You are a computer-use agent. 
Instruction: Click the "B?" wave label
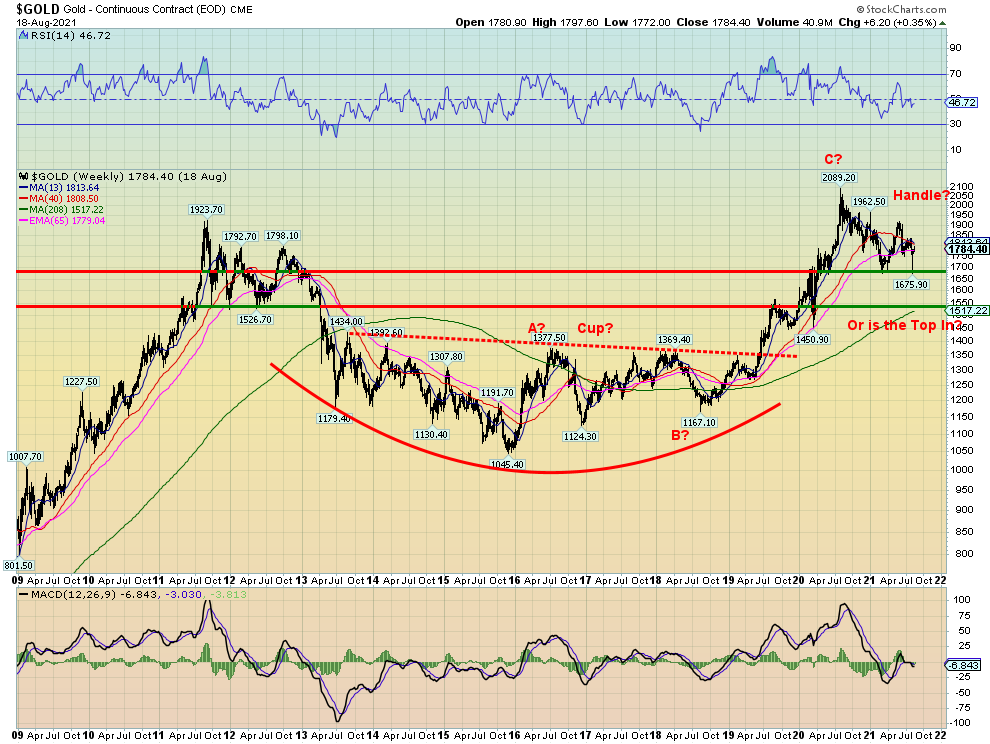click(680, 435)
